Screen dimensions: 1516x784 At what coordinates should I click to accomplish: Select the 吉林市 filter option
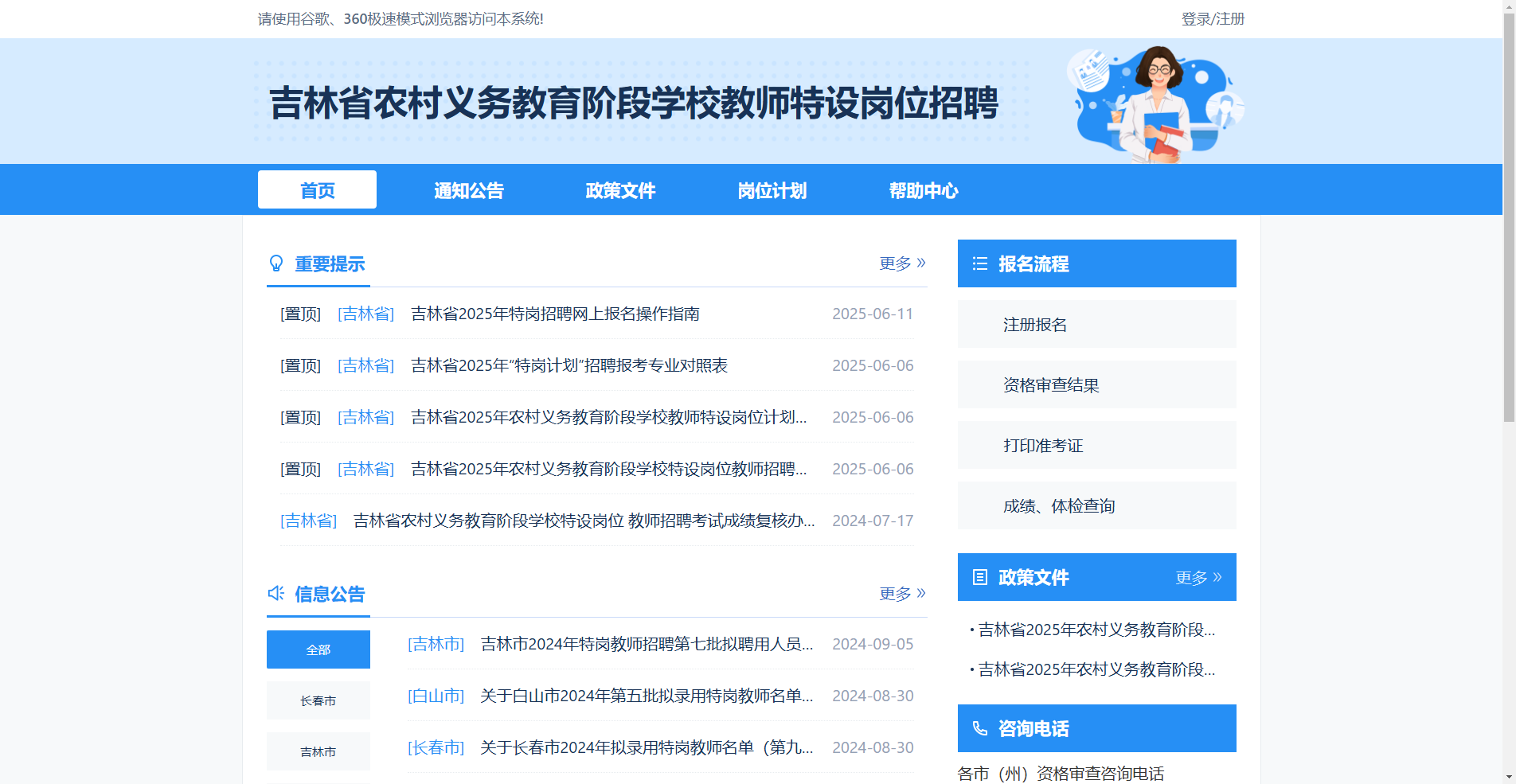tap(318, 751)
